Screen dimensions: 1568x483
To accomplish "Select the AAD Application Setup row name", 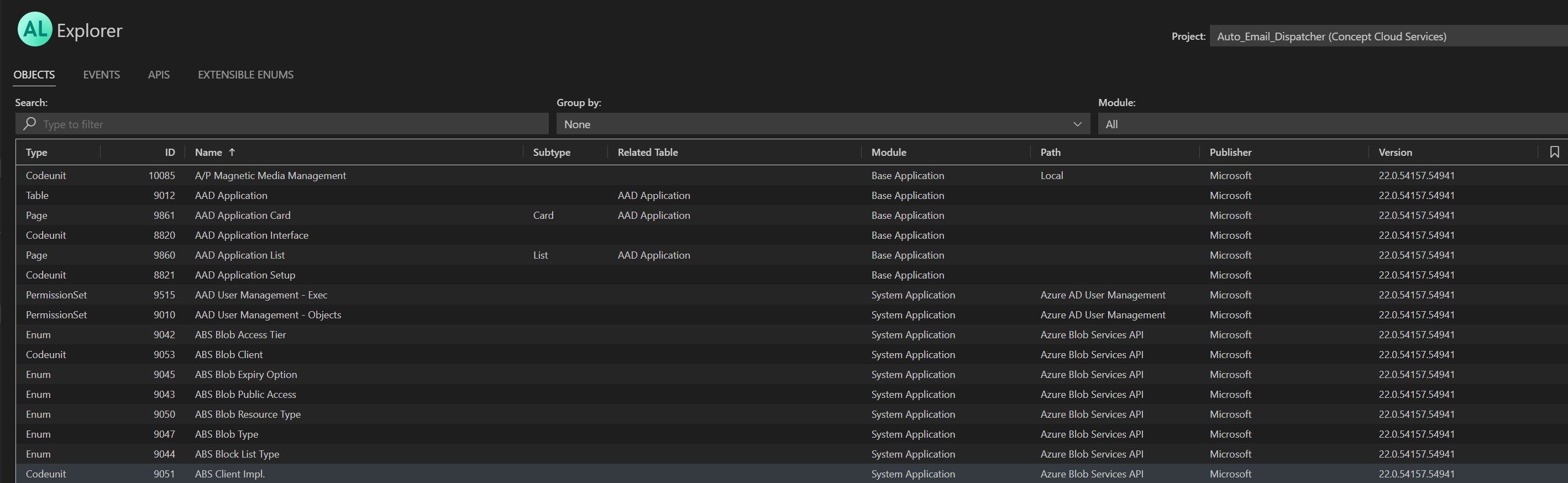I will pos(245,276).
